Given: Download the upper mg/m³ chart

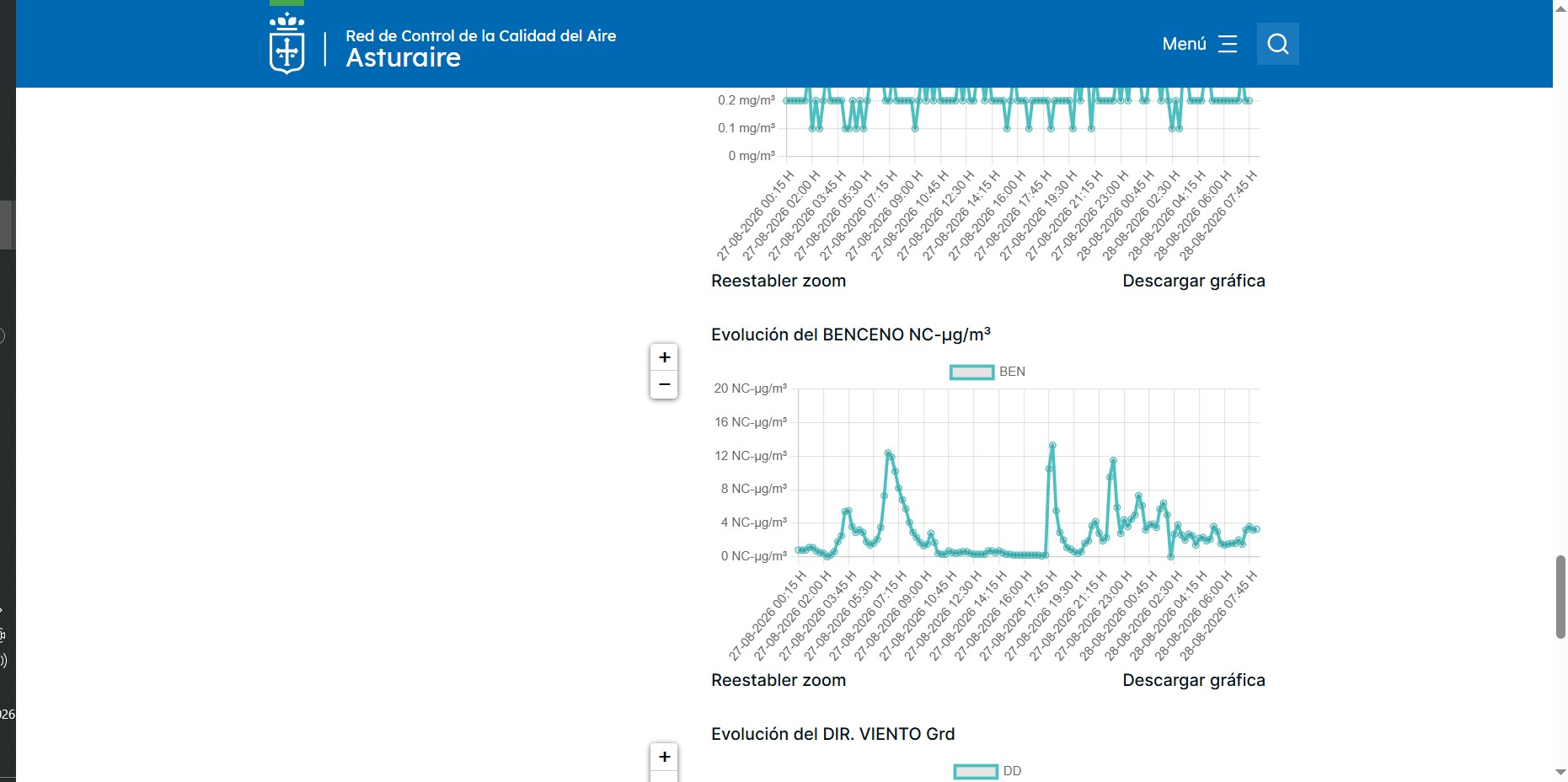Looking at the screenshot, I should pyautogui.click(x=1193, y=281).
